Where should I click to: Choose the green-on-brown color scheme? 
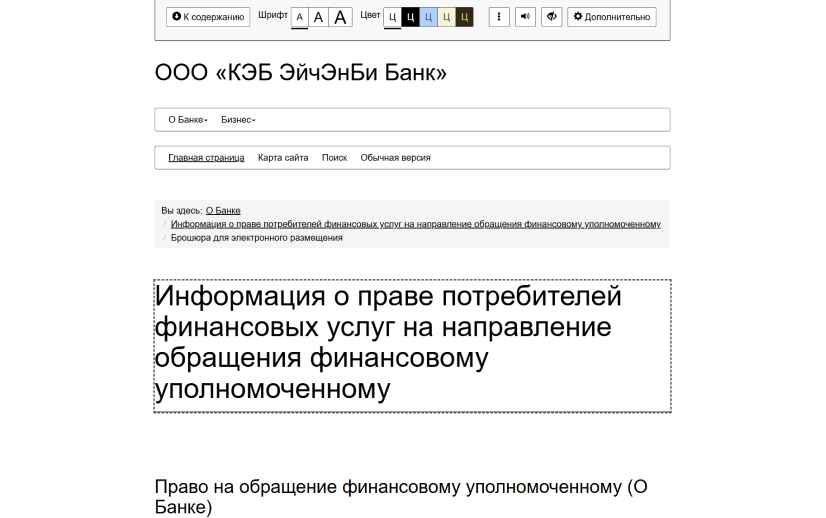[464, 17]
